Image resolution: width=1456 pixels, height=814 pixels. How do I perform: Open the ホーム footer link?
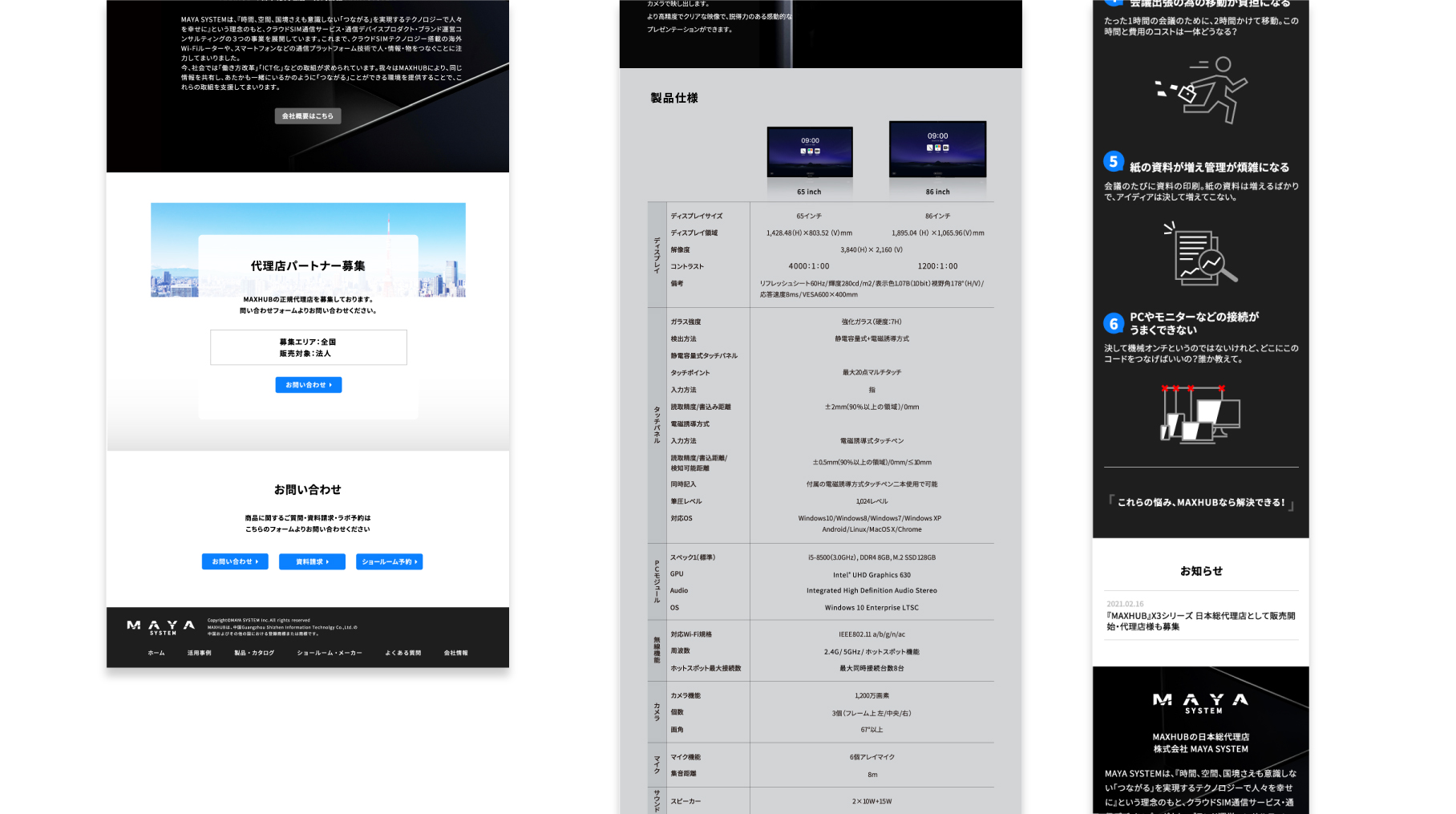156,653
